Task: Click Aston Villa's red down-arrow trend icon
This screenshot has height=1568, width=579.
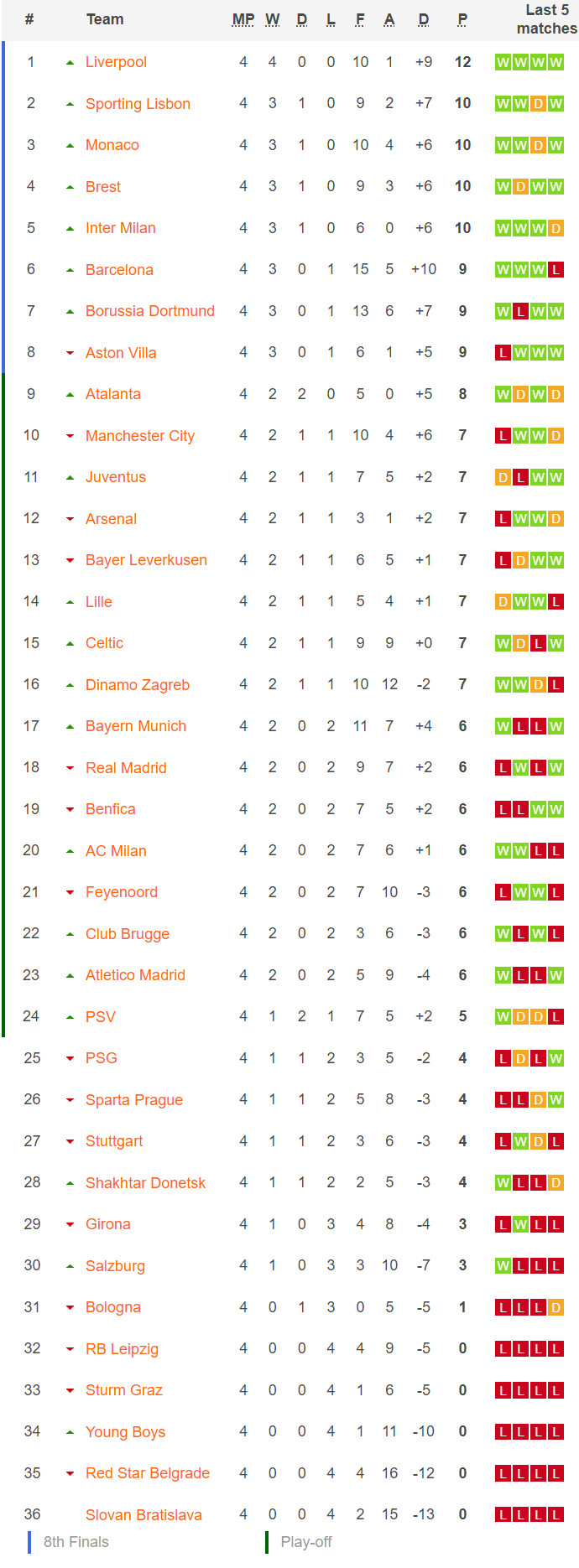Action: pyautogui.click(x=70, y=353)
